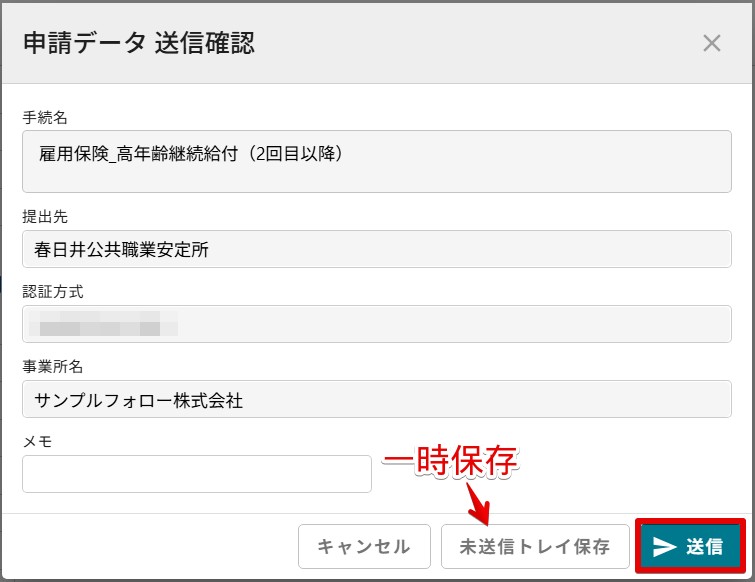755x582 pixels.
Task: Click the 提出先 label
Action: pos(45,216)
